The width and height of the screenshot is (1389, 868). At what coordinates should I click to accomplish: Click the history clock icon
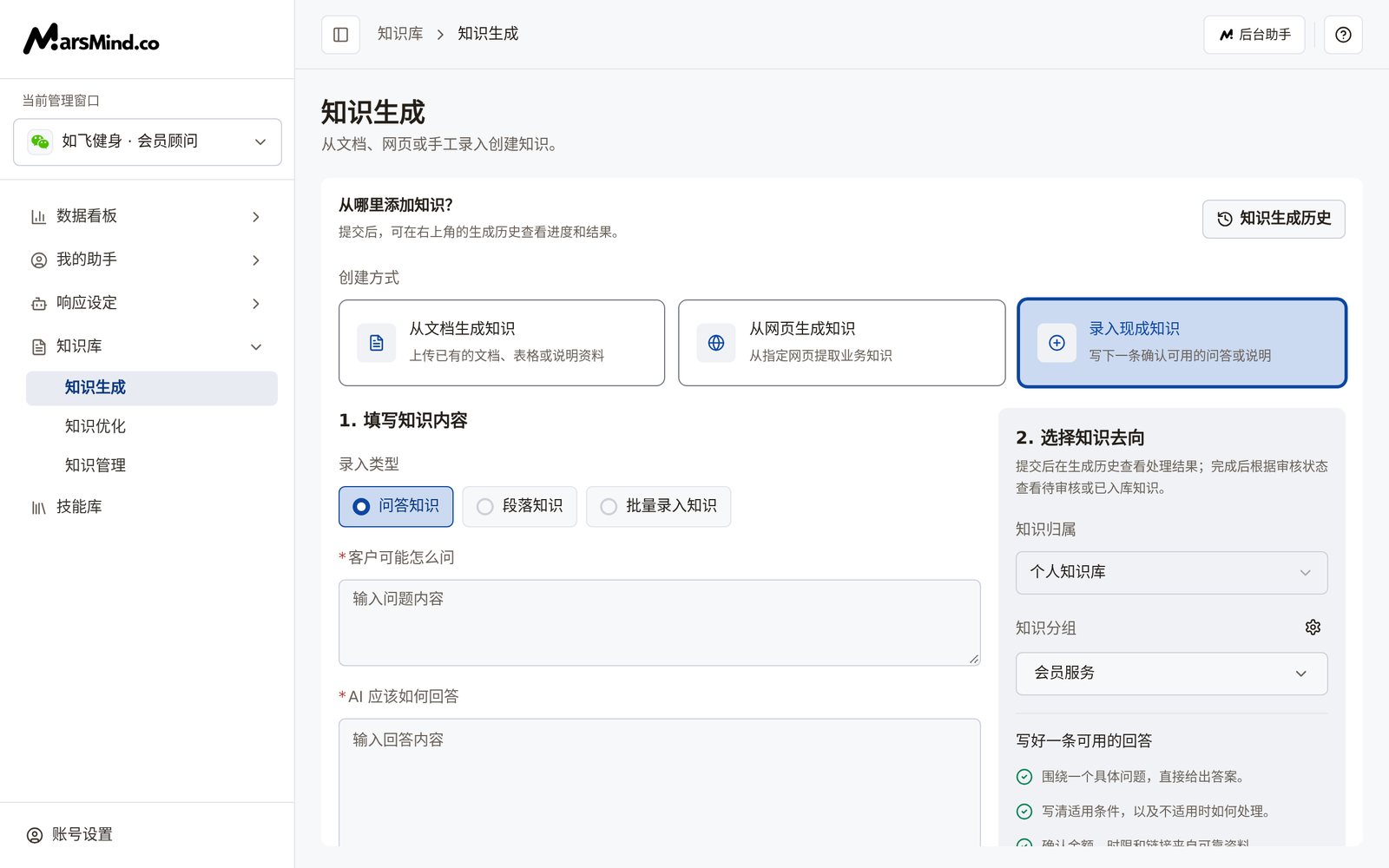click(x=1224, y=220)
